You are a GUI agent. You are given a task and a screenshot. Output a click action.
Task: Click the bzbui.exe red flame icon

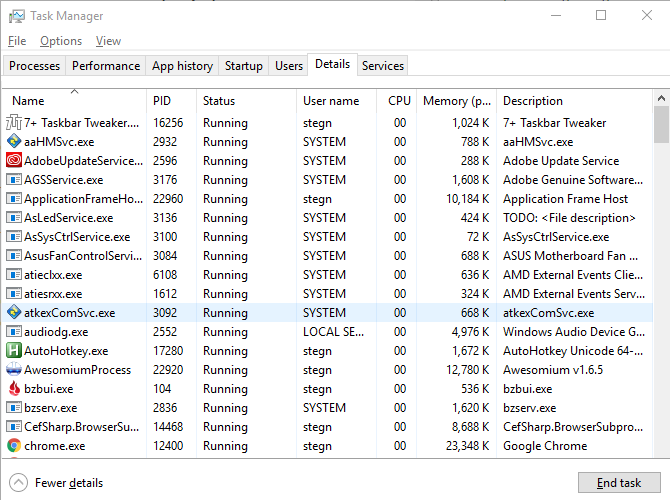tap(14, 389)
